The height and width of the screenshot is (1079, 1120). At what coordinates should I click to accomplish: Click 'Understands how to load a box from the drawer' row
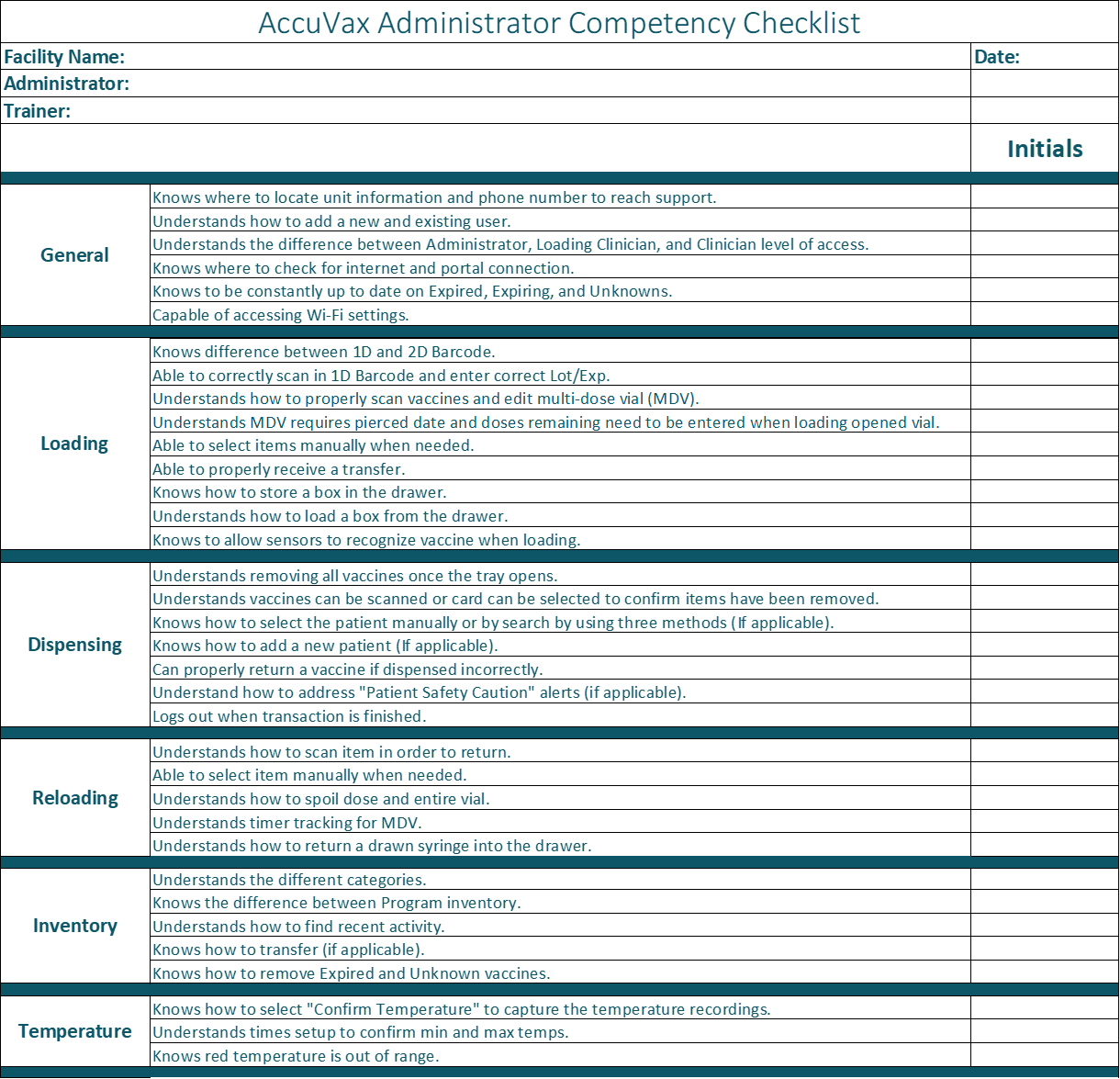point(560,515)
